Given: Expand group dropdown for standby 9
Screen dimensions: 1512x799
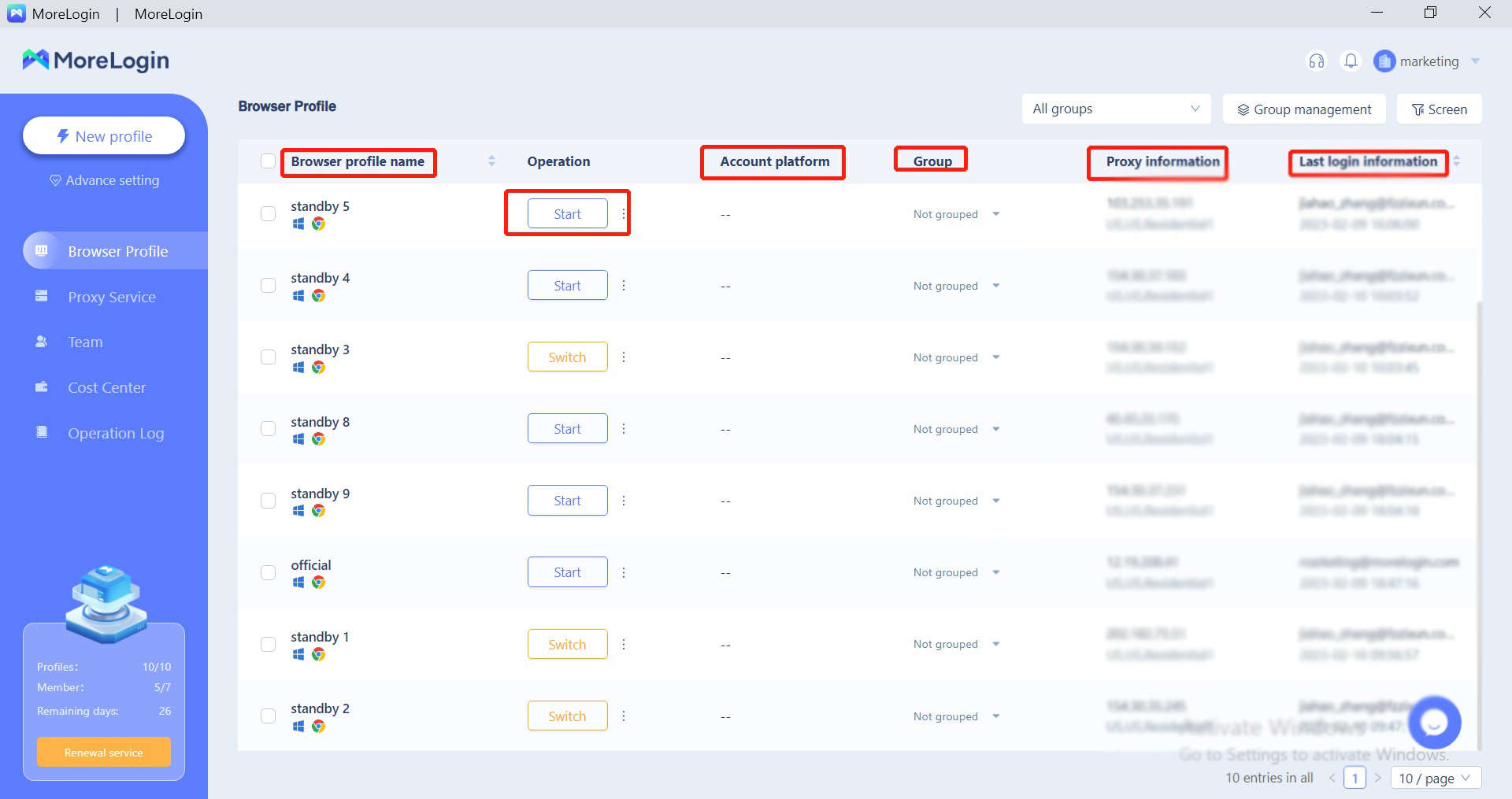Looking at the screenshot, I should point(996,501).
